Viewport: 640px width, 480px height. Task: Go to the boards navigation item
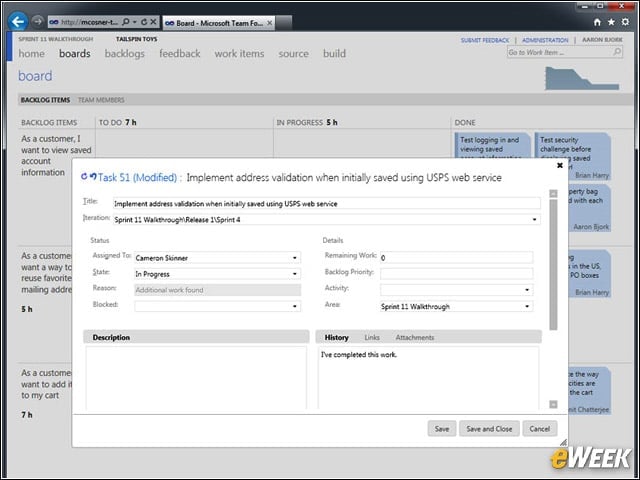[x=75, y=53]
